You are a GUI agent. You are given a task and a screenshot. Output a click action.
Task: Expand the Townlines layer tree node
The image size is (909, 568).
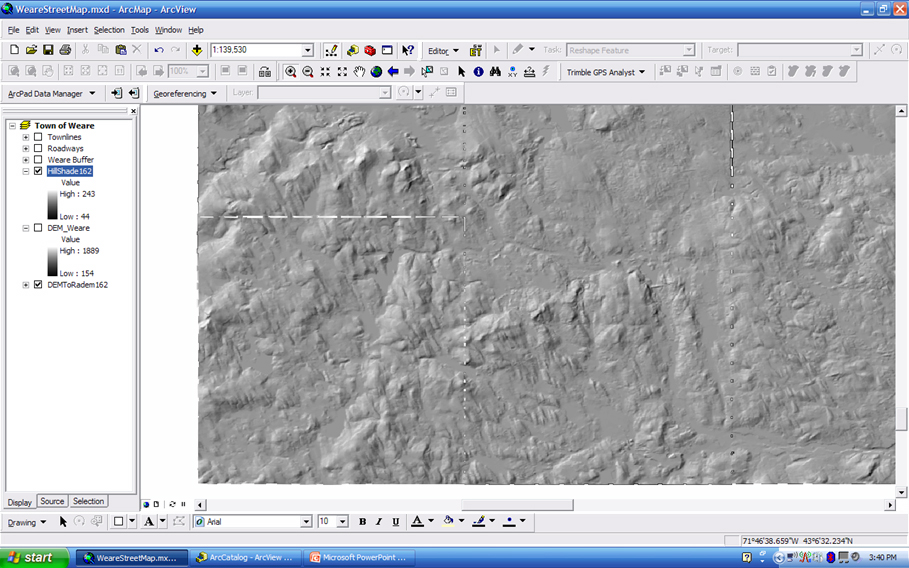pos(25,137)
